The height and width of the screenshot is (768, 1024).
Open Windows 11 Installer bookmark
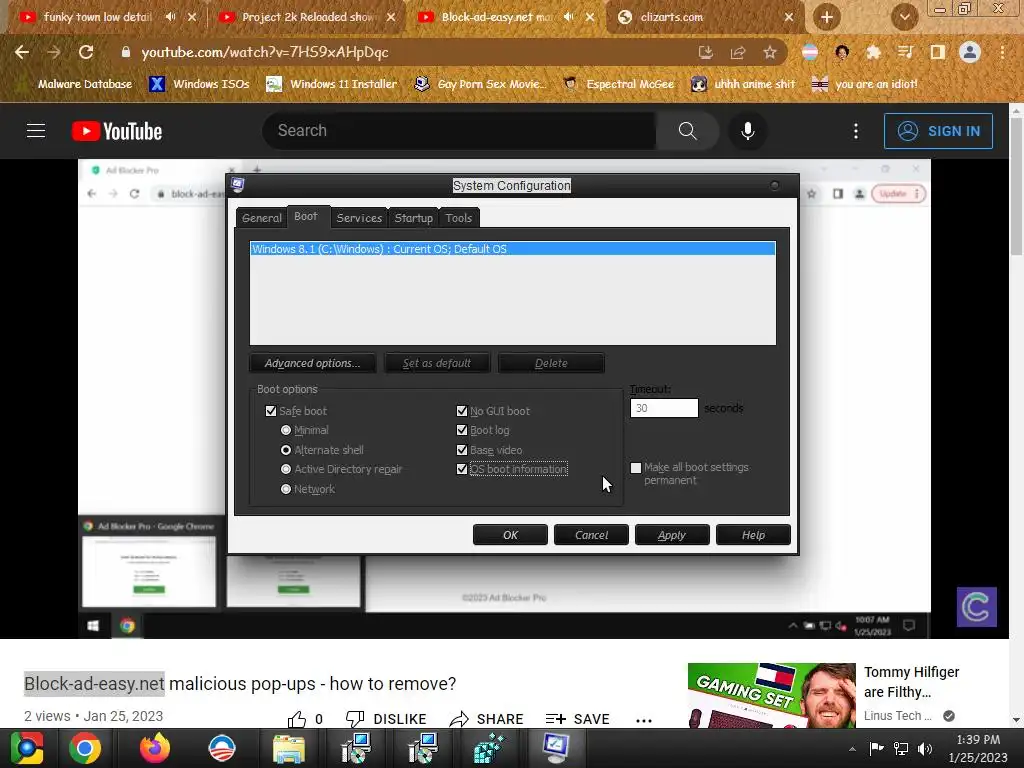332,84
